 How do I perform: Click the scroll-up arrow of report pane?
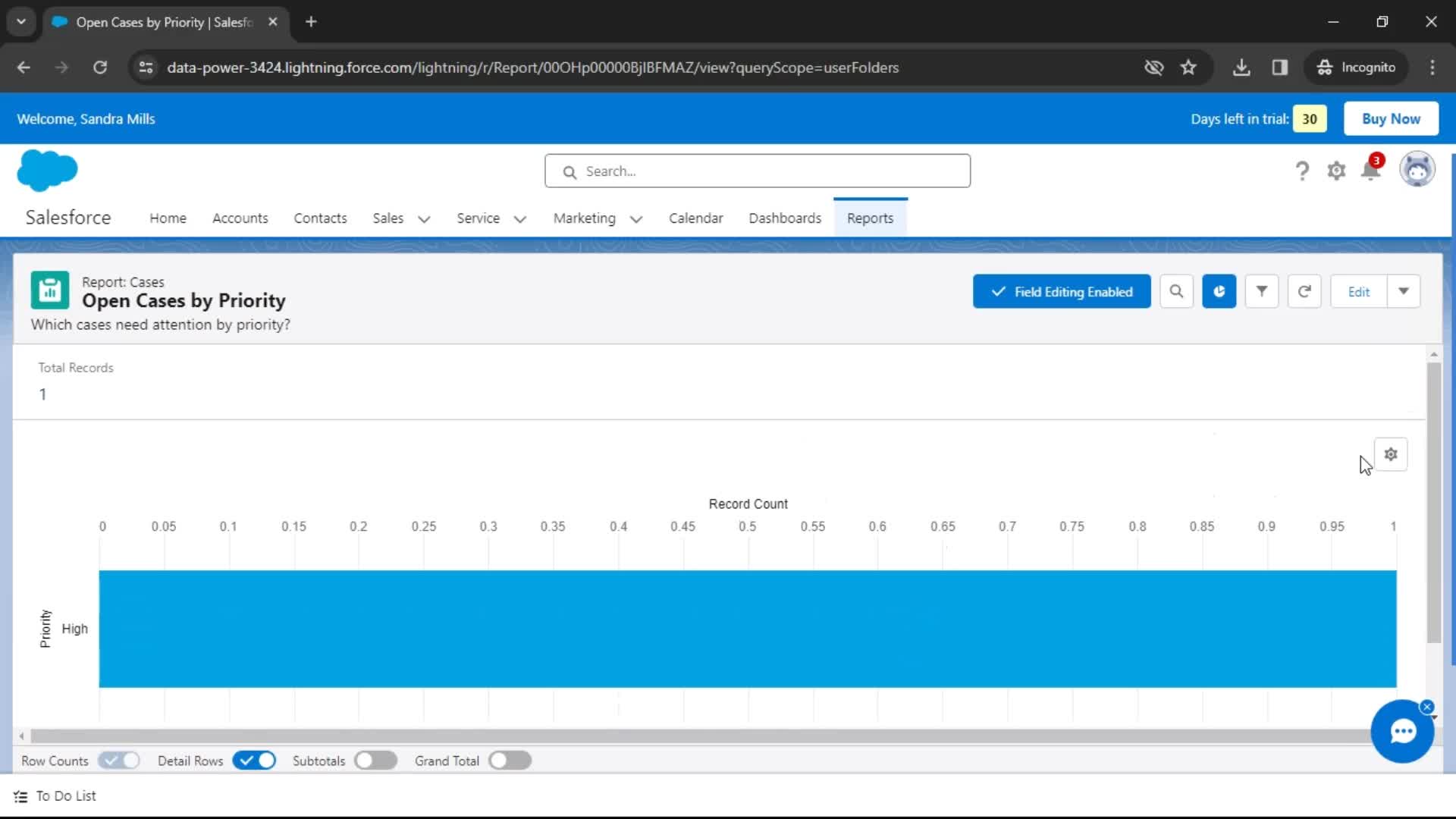coord(1433,355)
